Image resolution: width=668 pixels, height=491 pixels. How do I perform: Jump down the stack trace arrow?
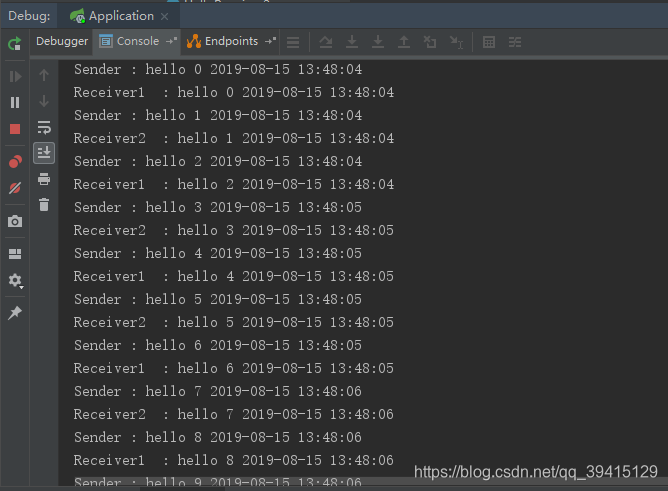click(44, 101)
